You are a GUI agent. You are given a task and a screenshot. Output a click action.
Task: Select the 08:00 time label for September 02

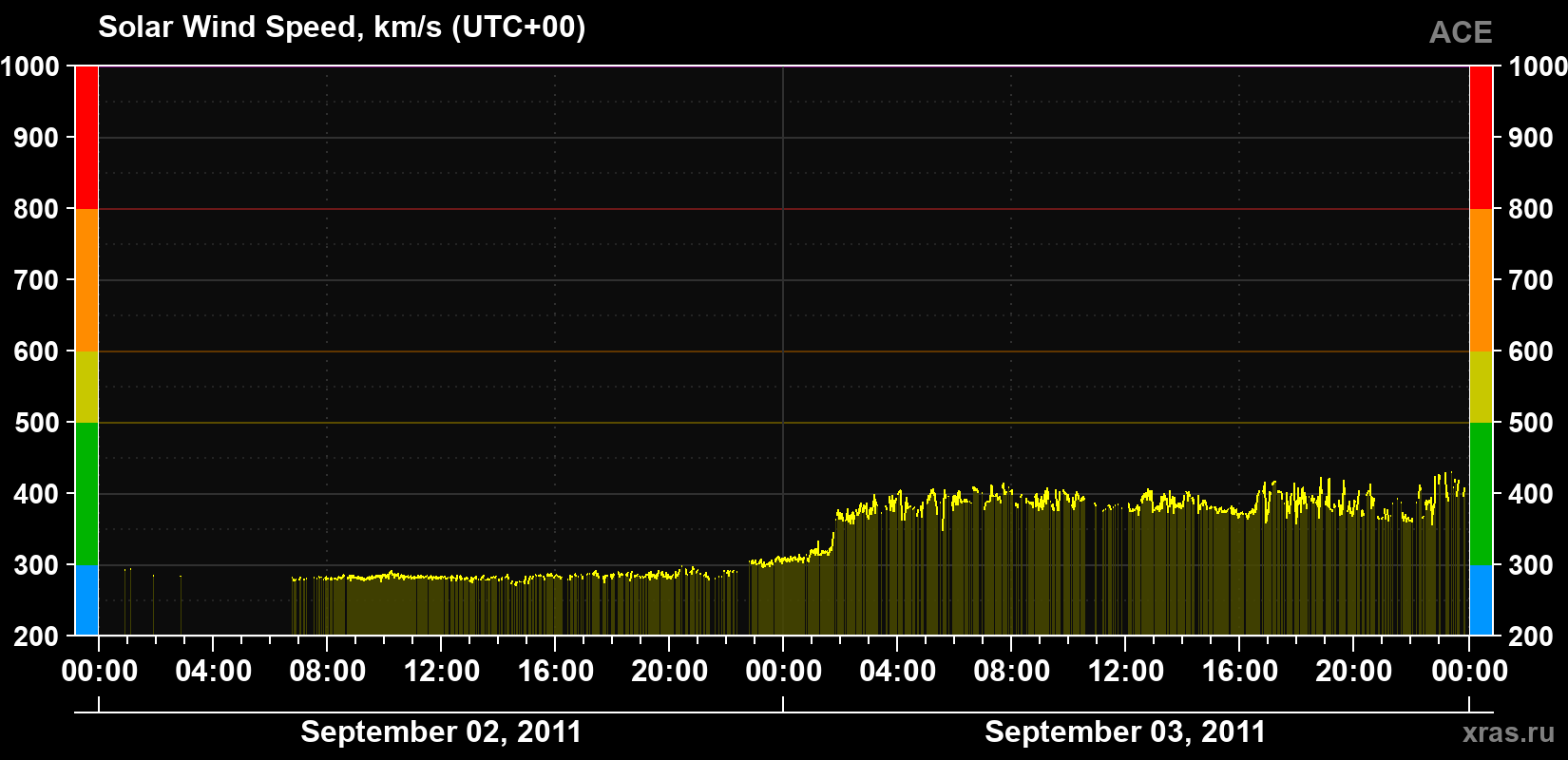[x=328, y=672]
